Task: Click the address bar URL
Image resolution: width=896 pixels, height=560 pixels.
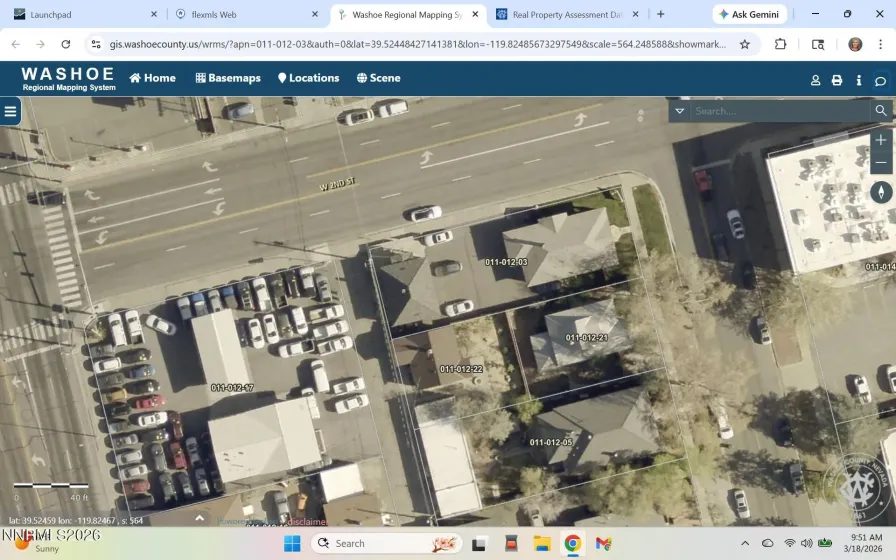Action: (418, 44)
